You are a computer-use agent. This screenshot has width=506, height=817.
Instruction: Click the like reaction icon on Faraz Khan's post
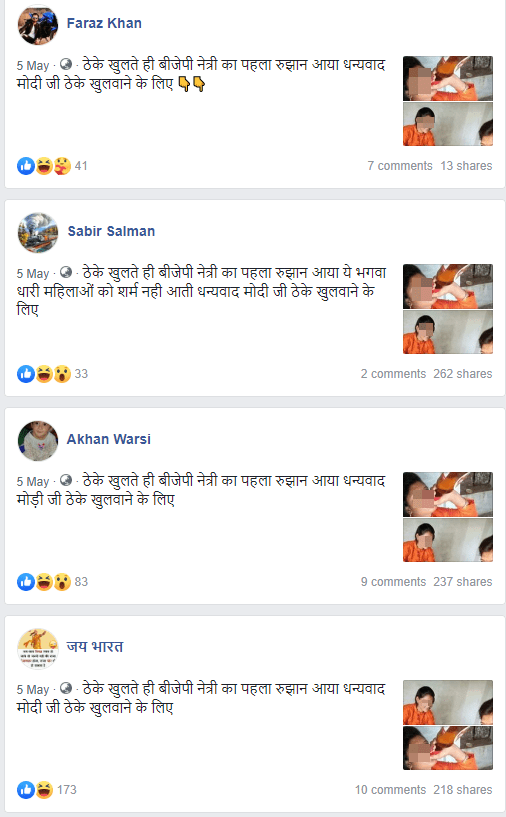pos(26,166)
